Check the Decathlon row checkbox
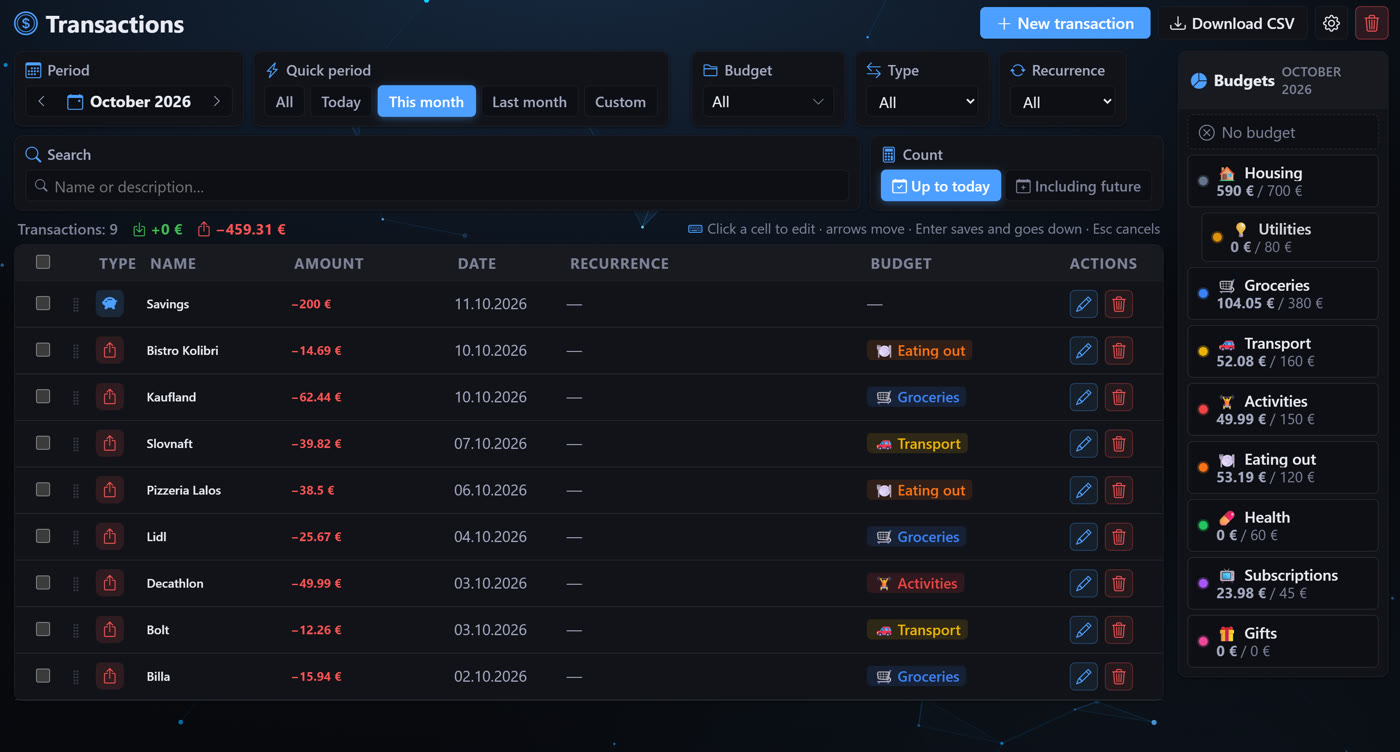The image size is (1400, 752). coord(43,582)
